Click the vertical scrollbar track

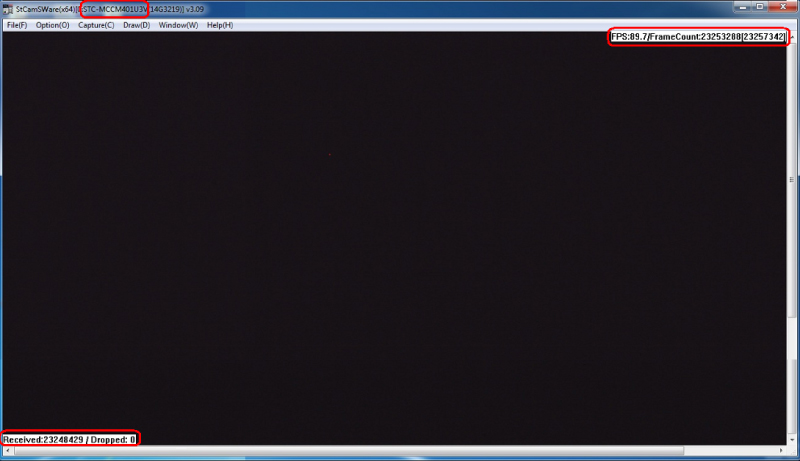[x=793, y=240]
